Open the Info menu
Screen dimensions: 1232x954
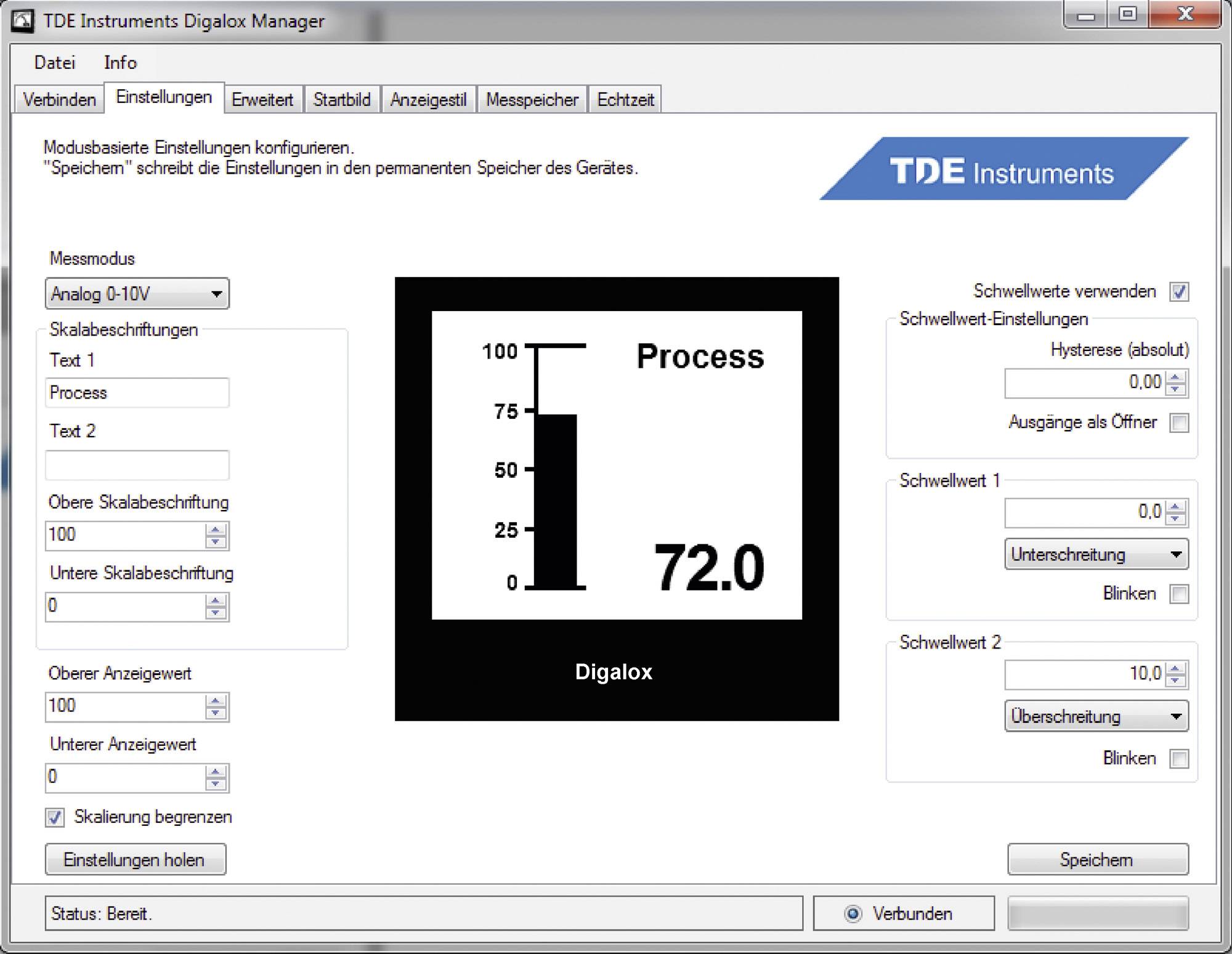(x=121, y=62)
